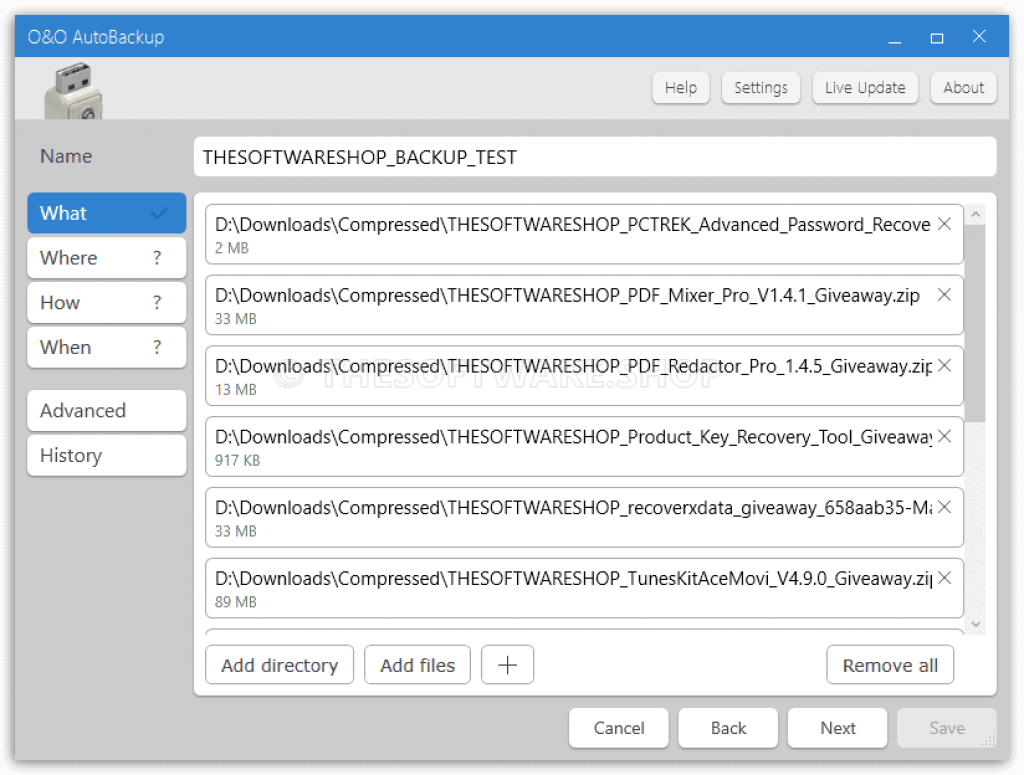Click Remove all
1024x775 pixels.
pos(889,665)
